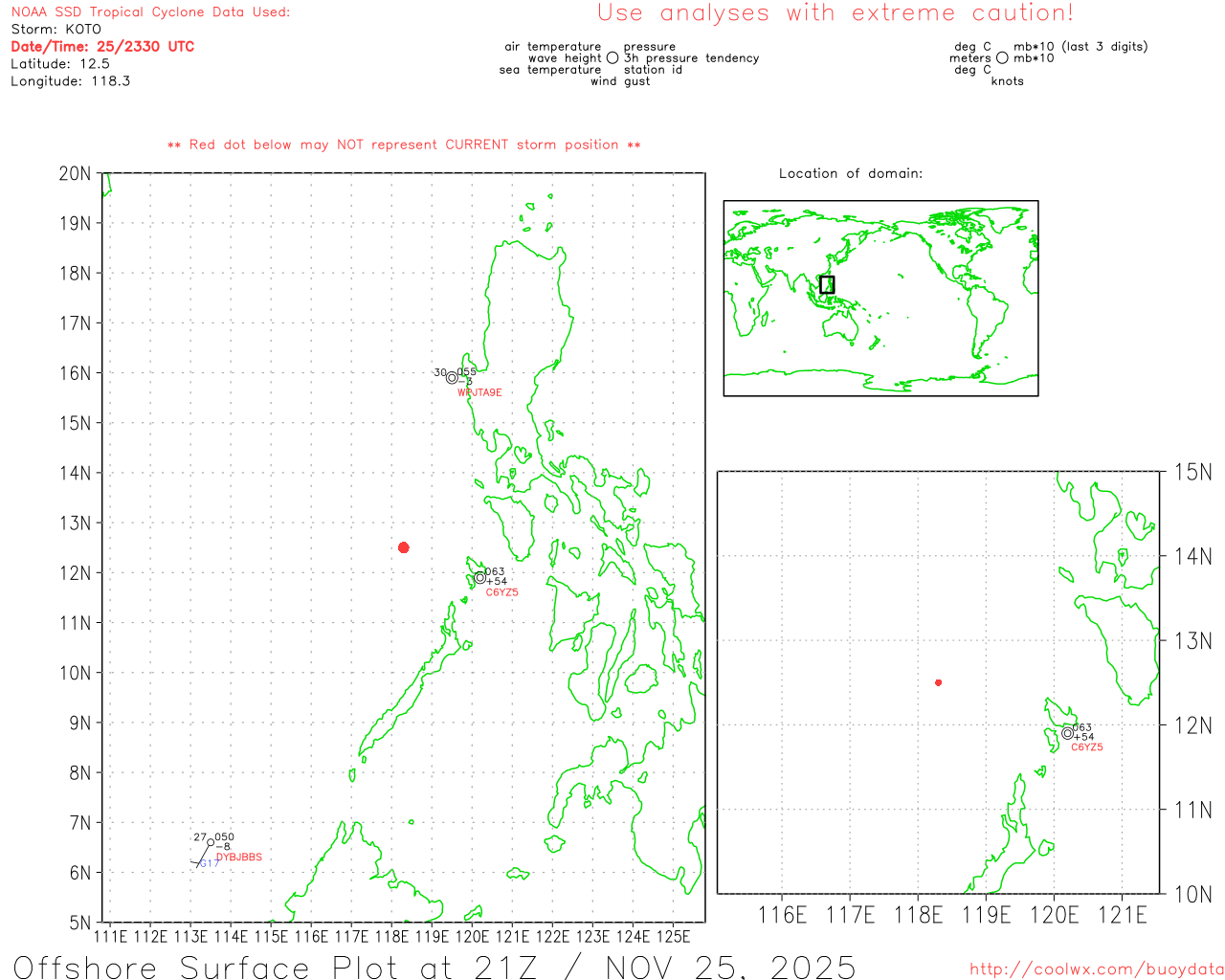Click the '125E' longitude axis label
This screenshot has width=1225, height=980.
tap(674, 936)
